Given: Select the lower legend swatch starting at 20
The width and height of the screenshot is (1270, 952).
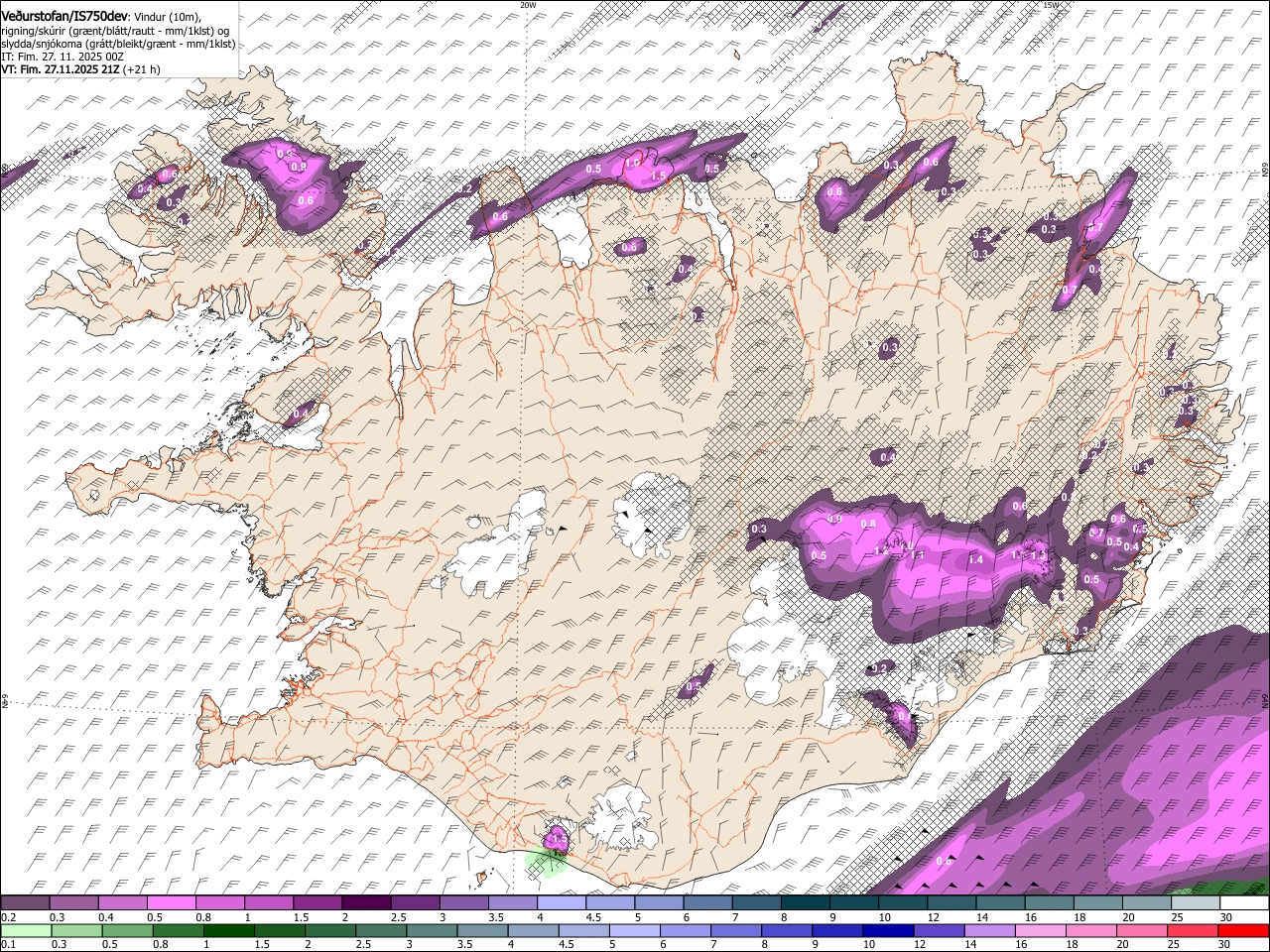Looking at the screenshot, I should [1141, 930].
